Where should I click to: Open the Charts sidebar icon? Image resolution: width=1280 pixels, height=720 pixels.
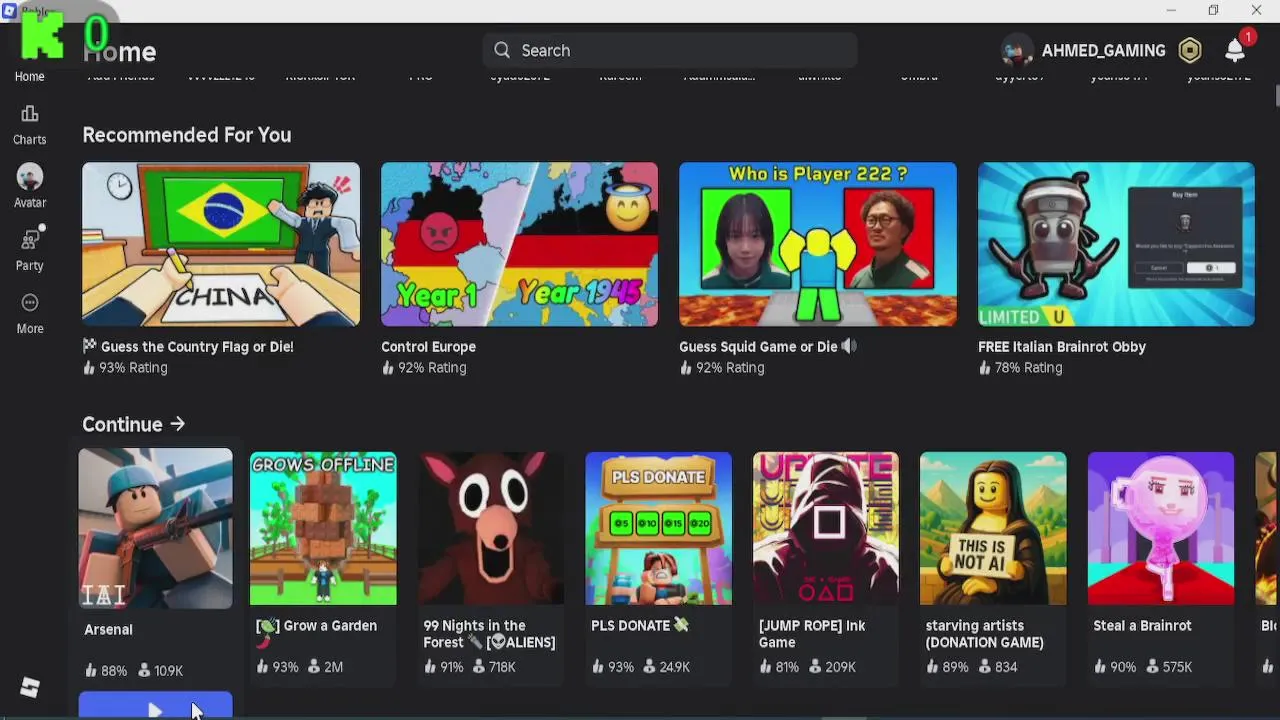(x=29, y=114)
